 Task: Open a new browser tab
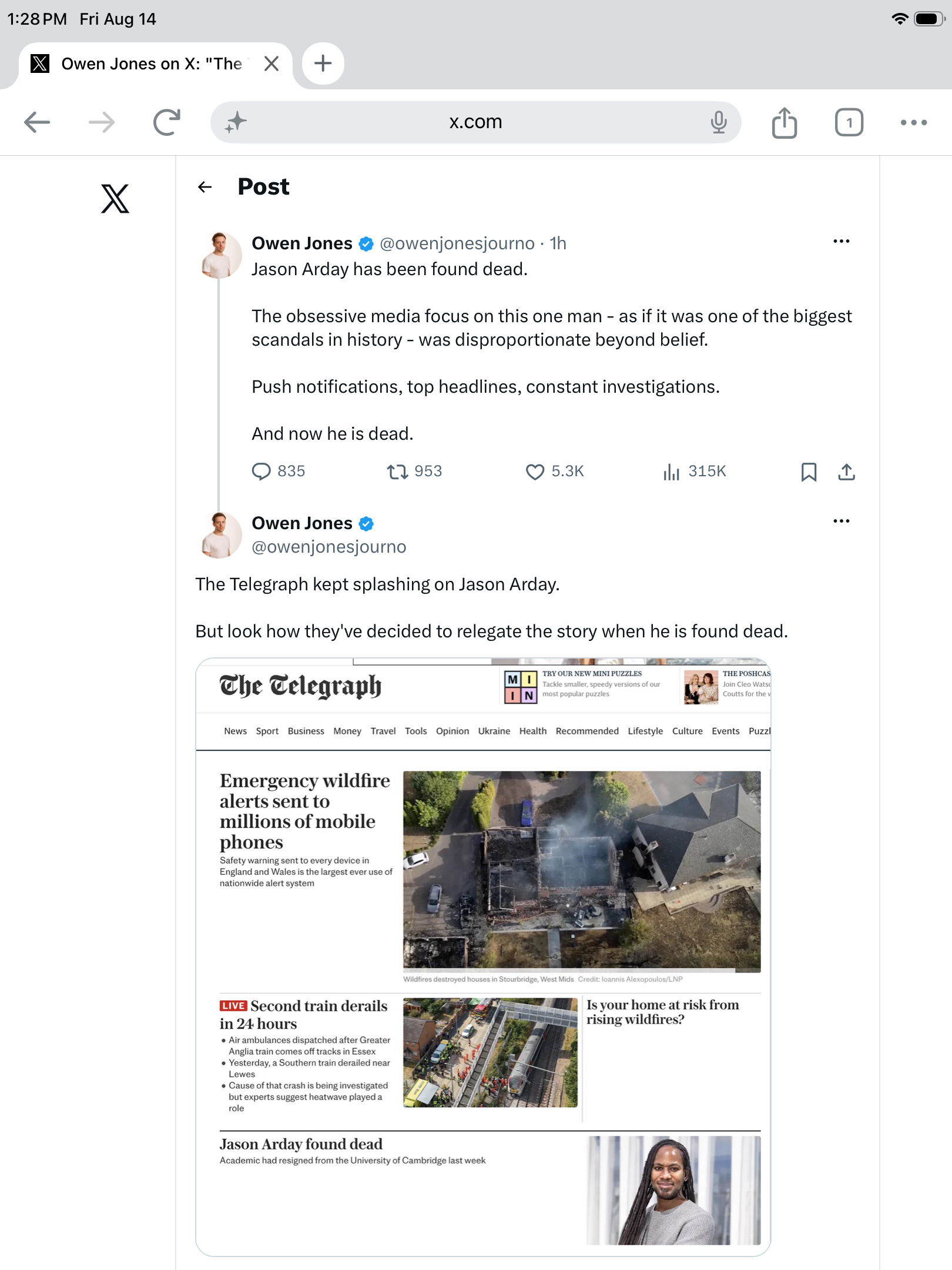[323, 63]
